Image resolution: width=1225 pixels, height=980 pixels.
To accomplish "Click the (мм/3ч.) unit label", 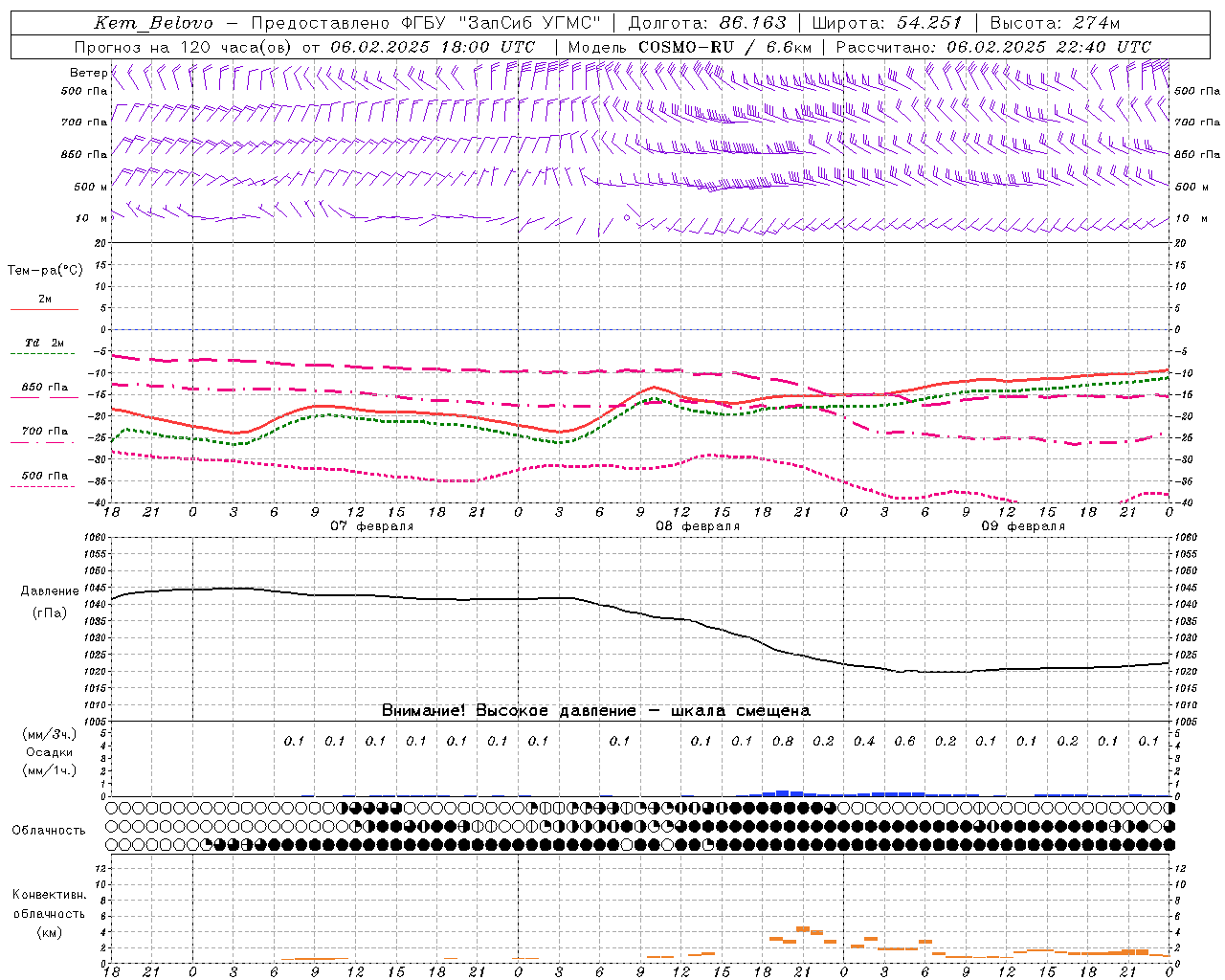I will (50, 734).
